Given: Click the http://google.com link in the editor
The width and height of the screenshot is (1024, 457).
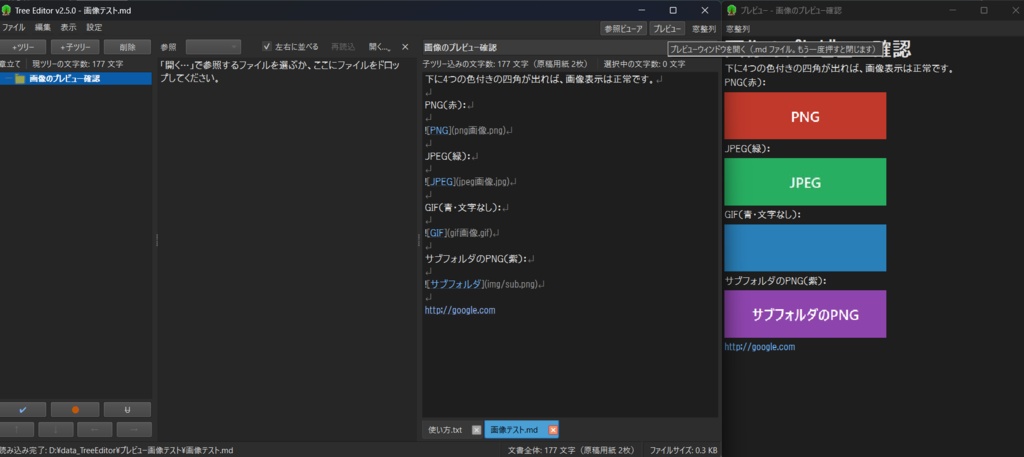Looking at the screenshot, I should [x=460, y=310].
